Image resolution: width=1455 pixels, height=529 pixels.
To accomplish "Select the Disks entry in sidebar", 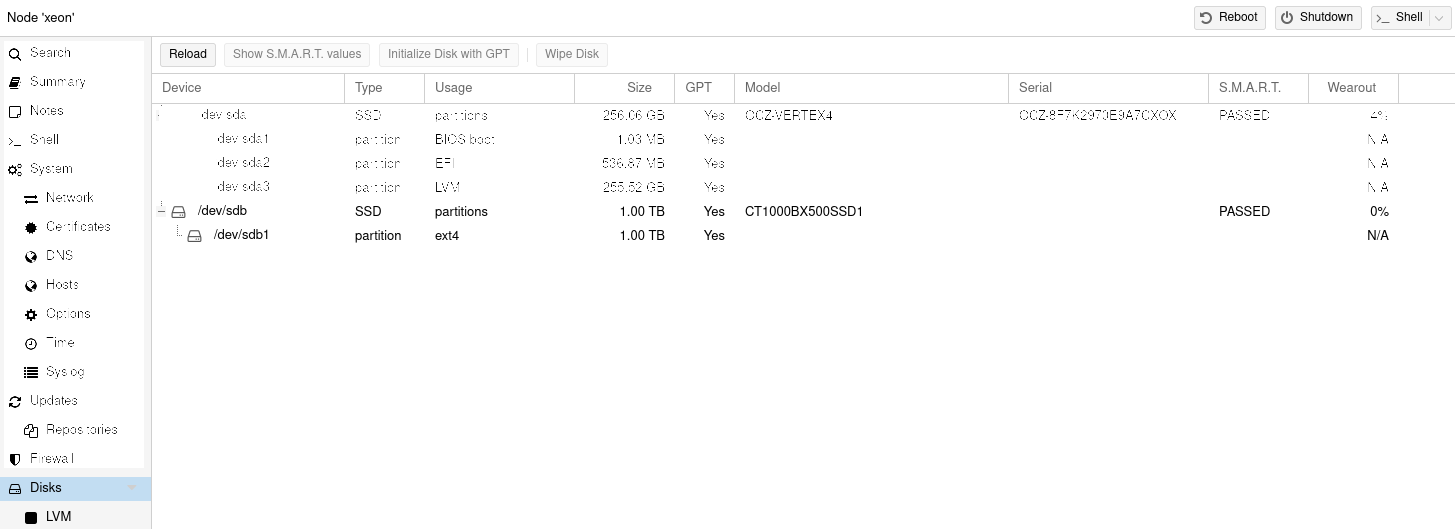I will pos(75,488).
